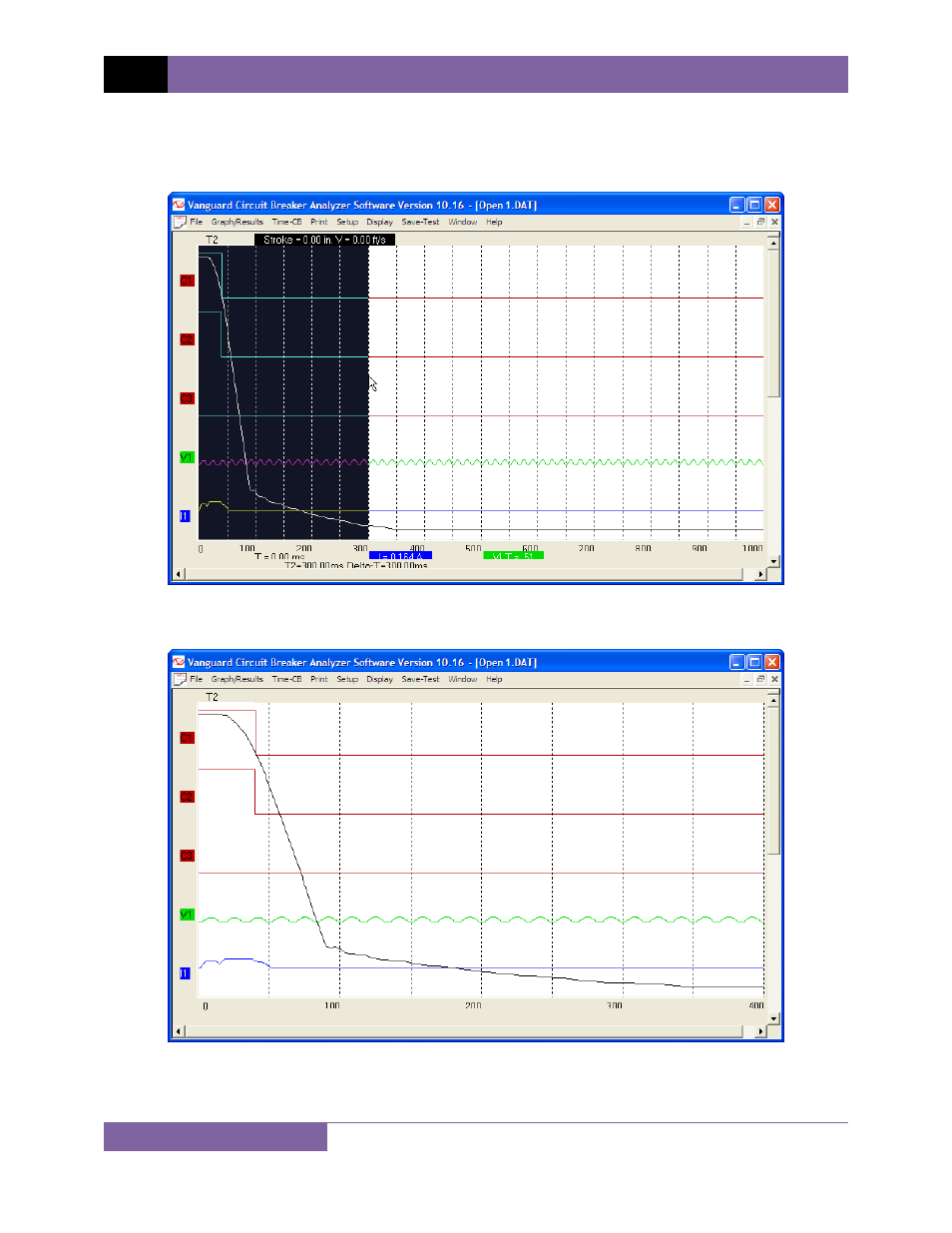Click the horizontal scrollbar right arrow in the zoomed-graph window

coord(761,1031)
